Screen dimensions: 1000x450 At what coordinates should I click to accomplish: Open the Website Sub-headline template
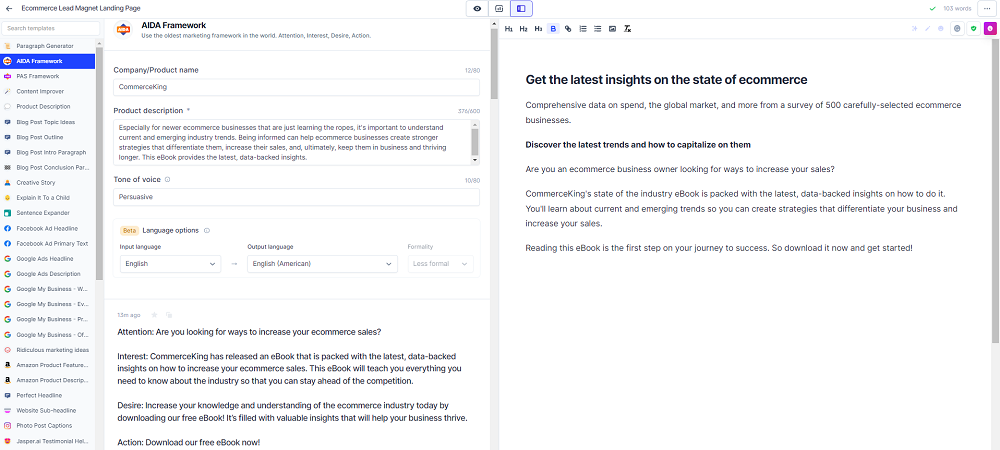tap(48, 410)
